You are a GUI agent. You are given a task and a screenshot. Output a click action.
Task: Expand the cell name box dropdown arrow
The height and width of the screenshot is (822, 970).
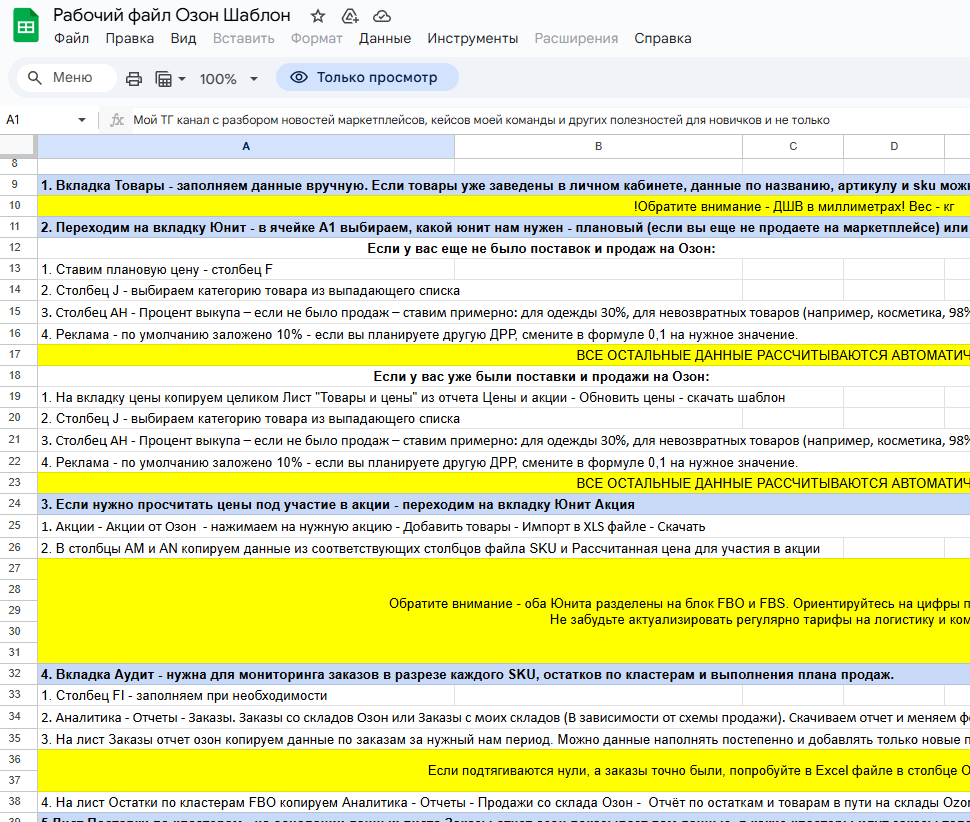[82, 120]
